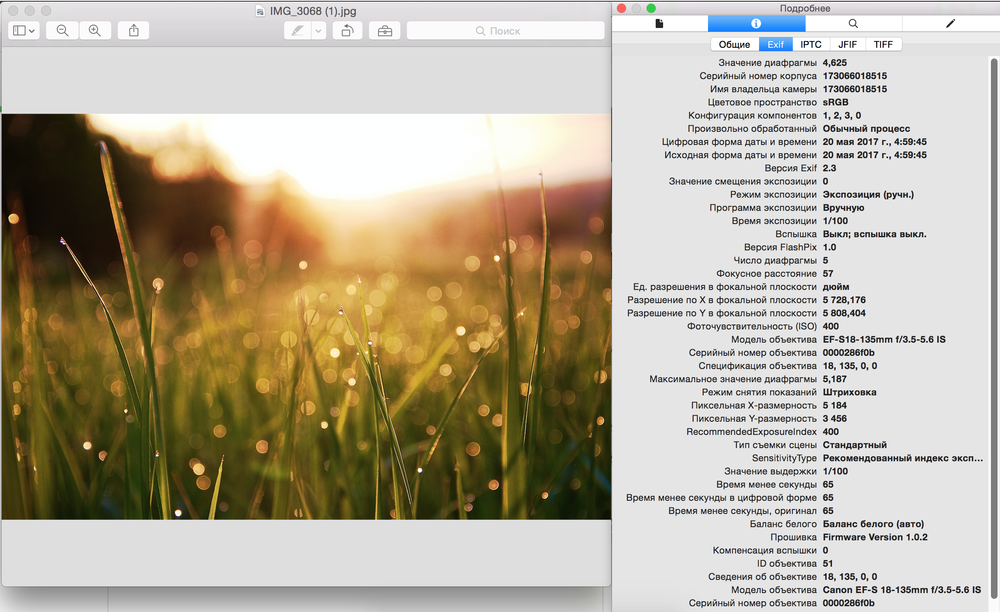Open the sidebar view mode dropdown
Image resolution: width=1000 pixels, height=612 pixels.
[x=24, y=31]
